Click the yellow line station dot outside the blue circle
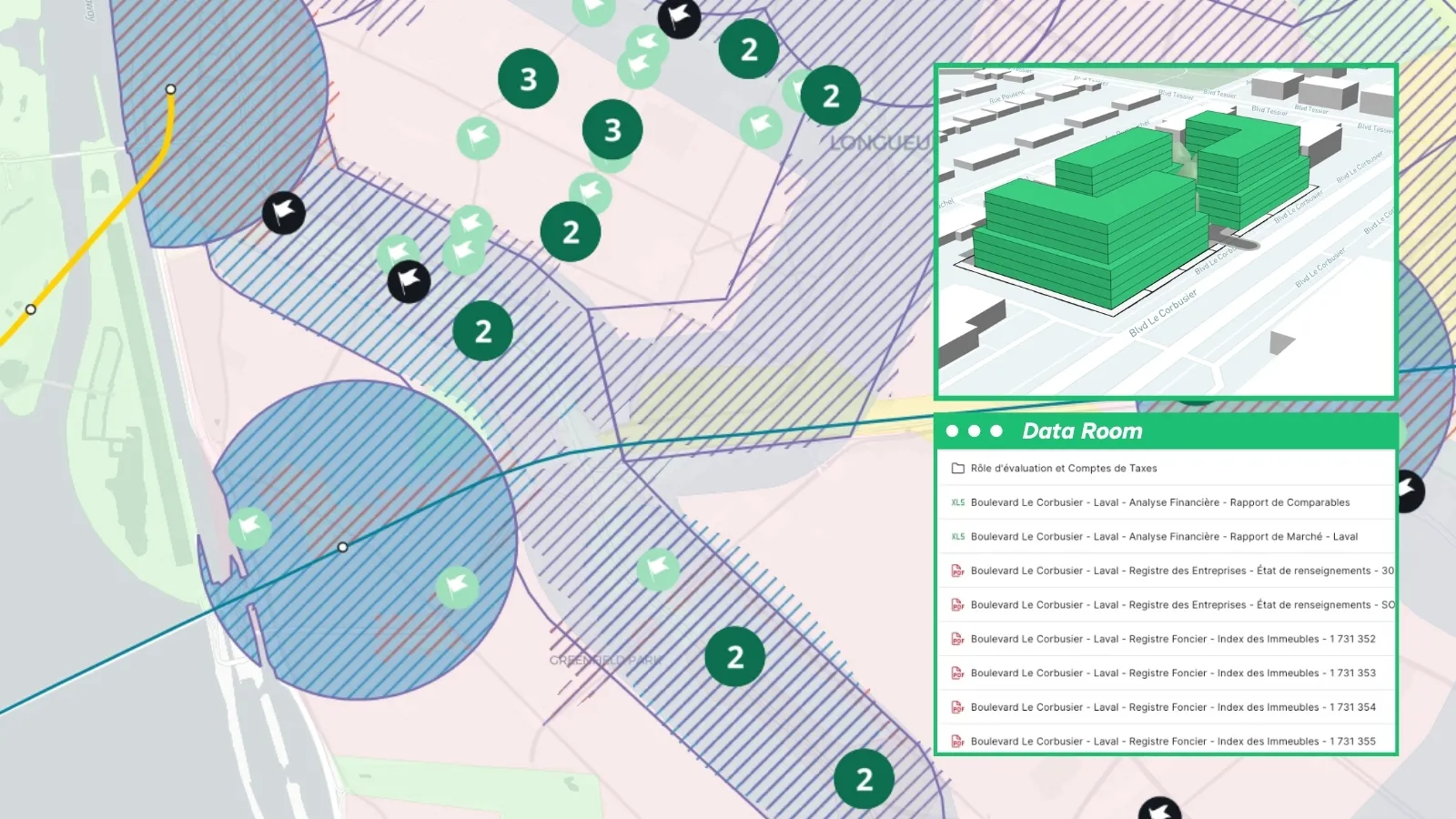Viewport: 1456px width, 819px height. [x=31, y=309]
